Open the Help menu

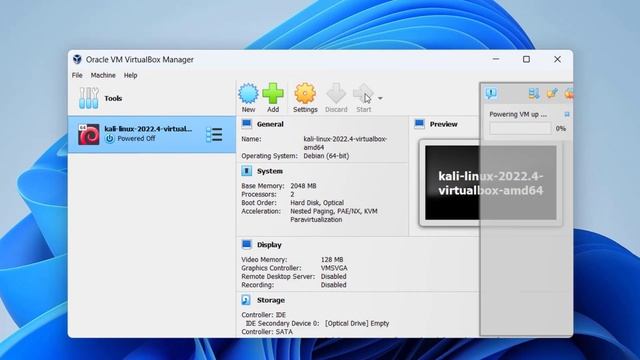pos(131,75)
